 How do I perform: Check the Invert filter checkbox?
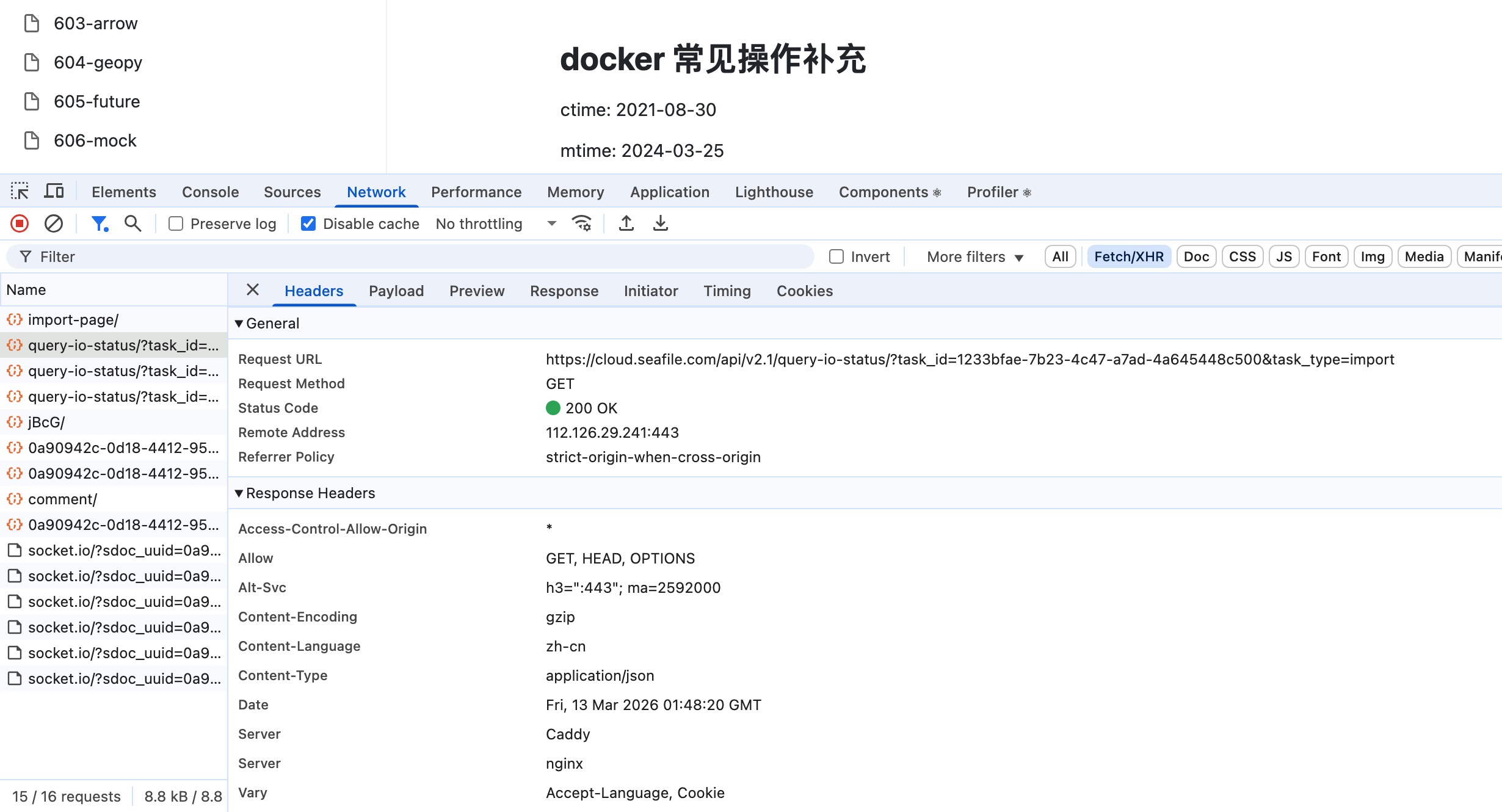point(836,257)
